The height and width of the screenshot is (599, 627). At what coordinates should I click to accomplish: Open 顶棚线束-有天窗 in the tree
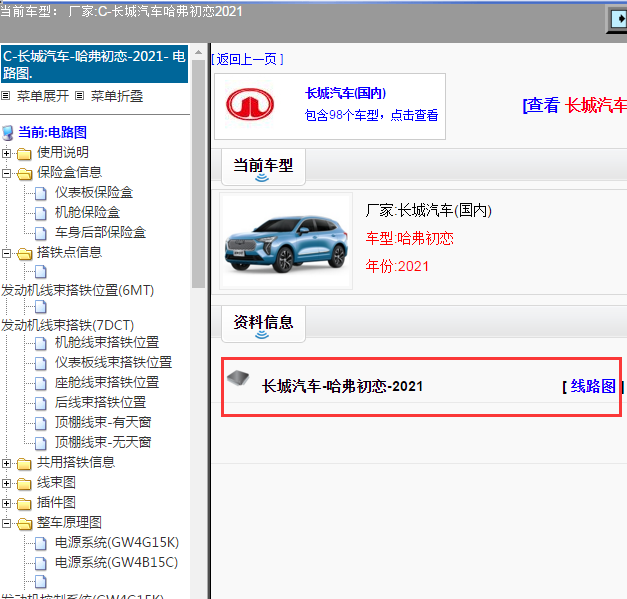tap(103, 423)
